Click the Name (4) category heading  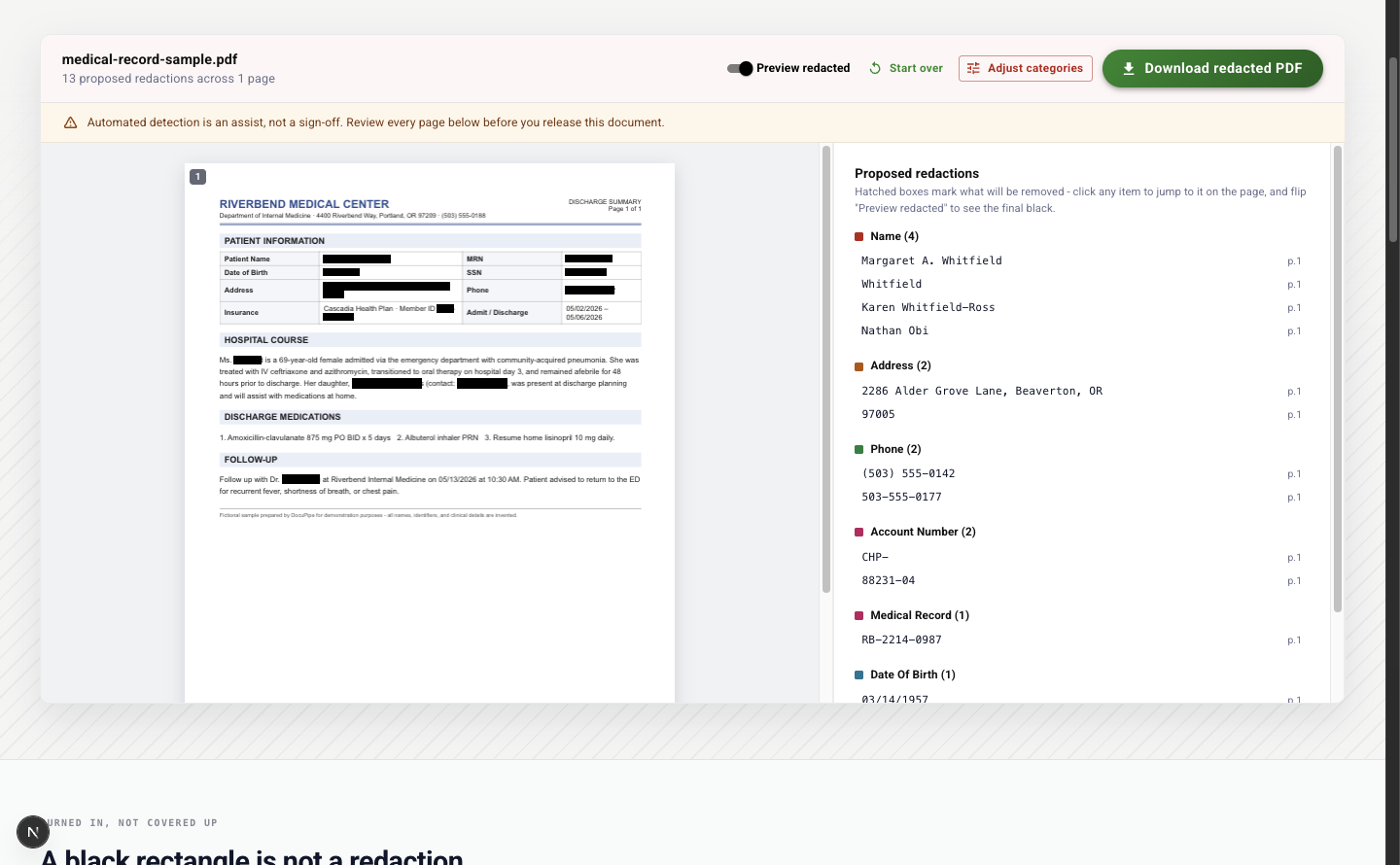click(x=894, y=236)
